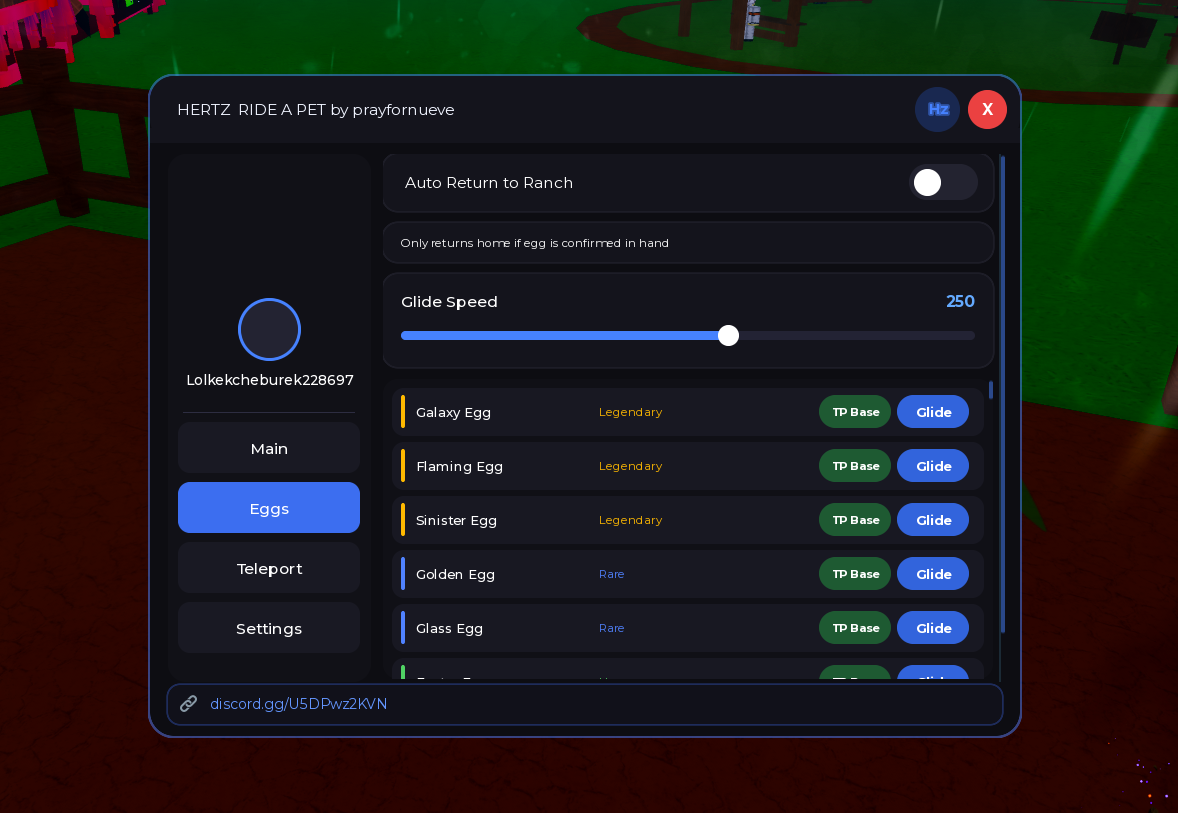This screenshot has width=1178, height=813.
Task: Click the Glide Speed slider handle
Action: (728, 335)
